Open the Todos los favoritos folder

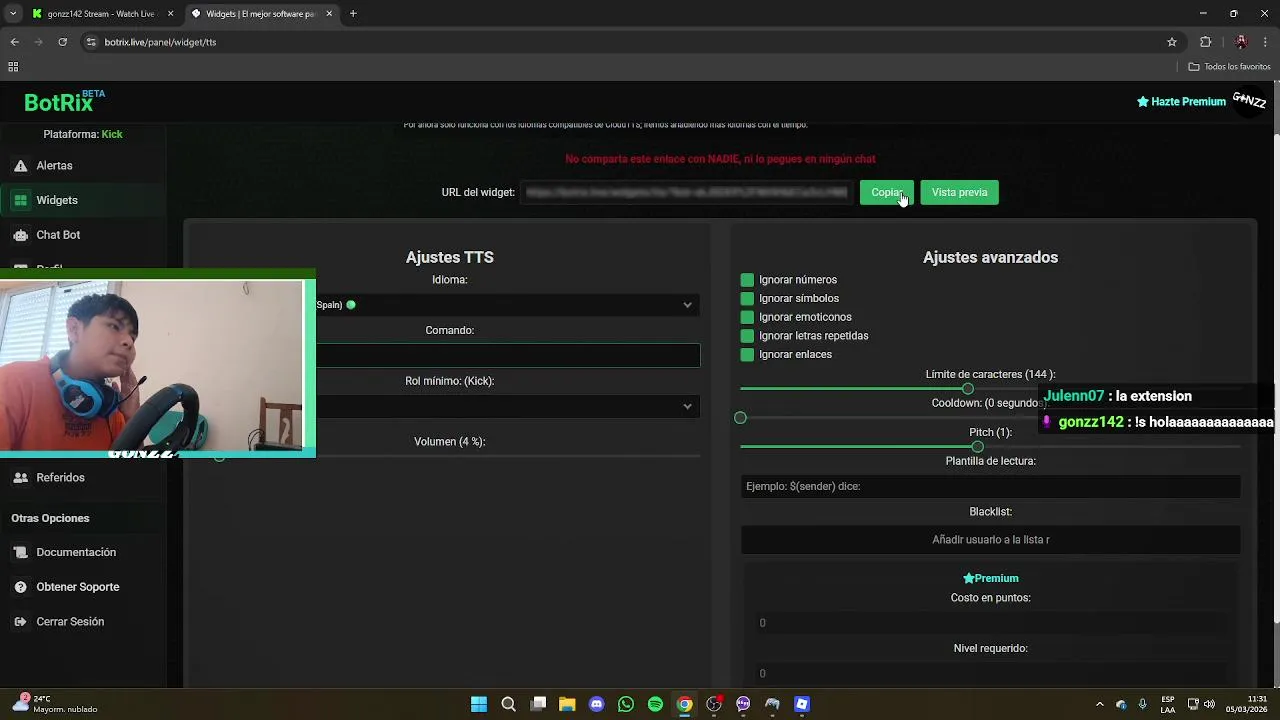(1229, 67)
